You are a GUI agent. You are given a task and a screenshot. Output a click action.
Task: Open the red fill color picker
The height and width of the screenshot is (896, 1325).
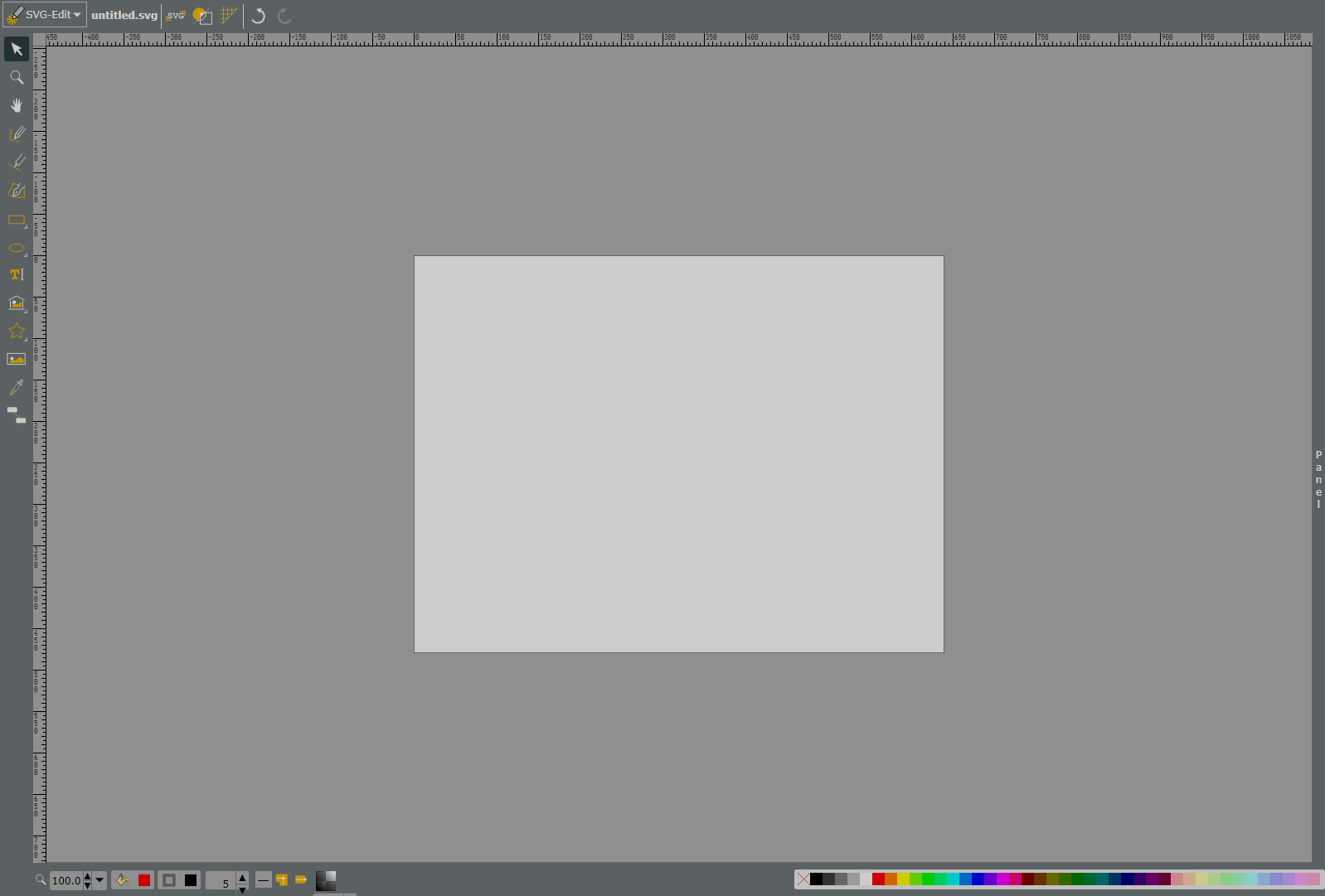pos(144,880)
